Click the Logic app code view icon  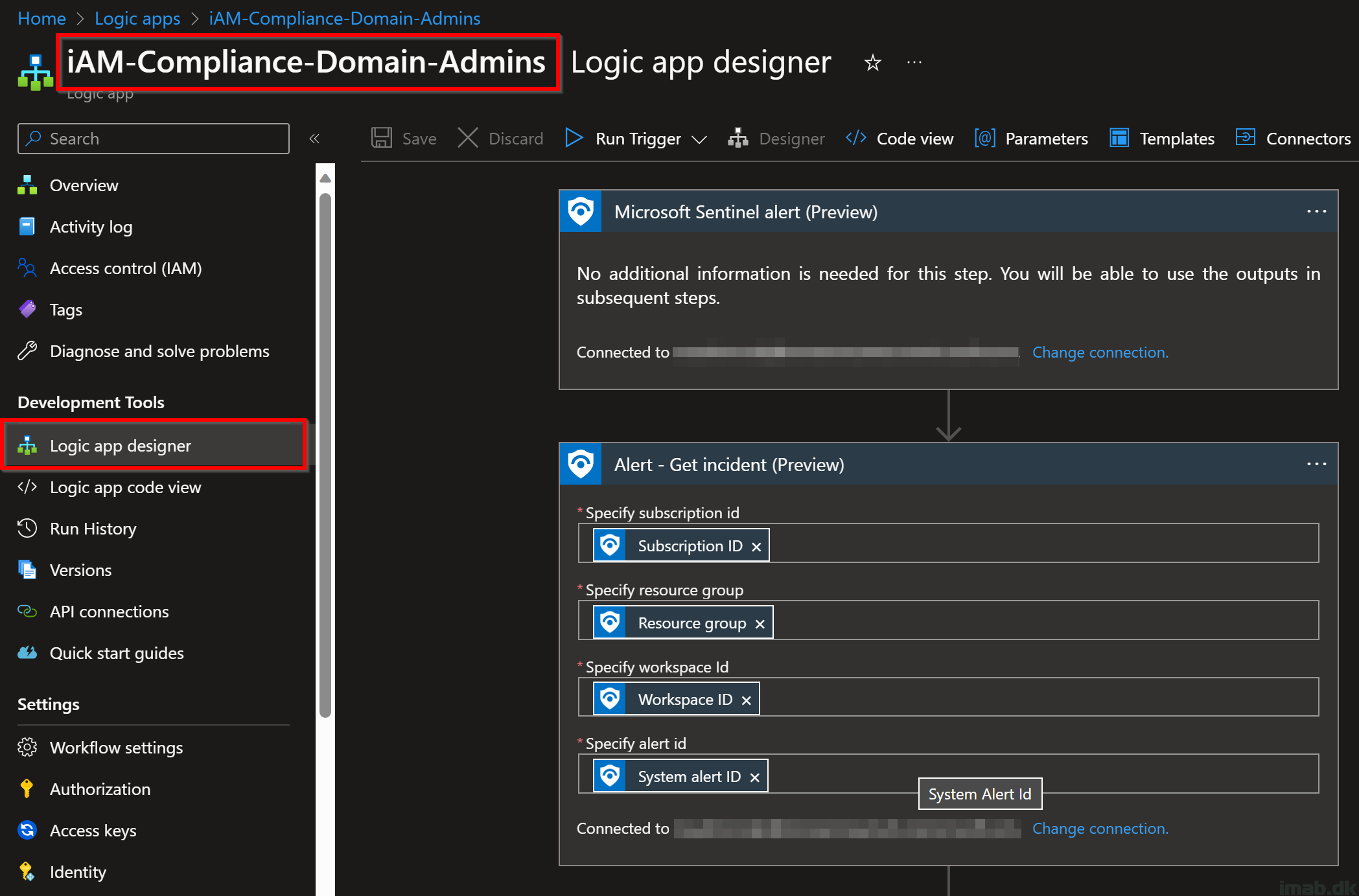tap(27, 487)
